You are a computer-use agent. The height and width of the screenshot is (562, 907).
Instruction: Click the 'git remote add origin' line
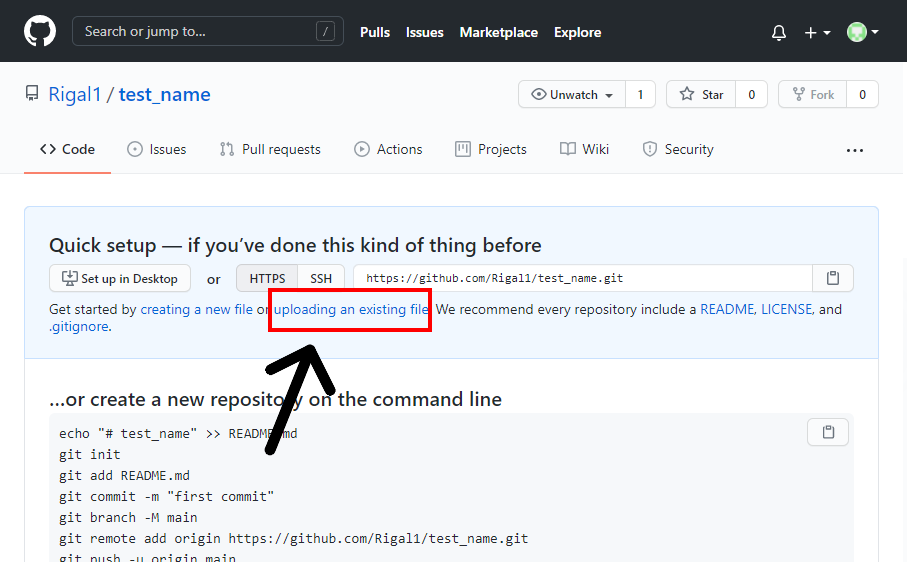click(x=293, y=538)
